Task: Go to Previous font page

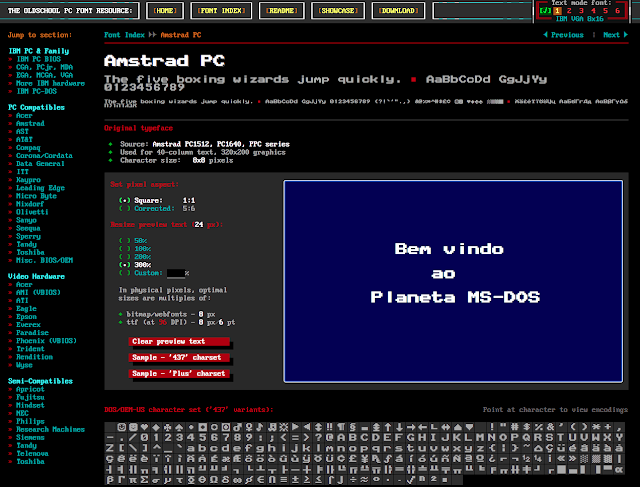Action: [x=563, y=35]
